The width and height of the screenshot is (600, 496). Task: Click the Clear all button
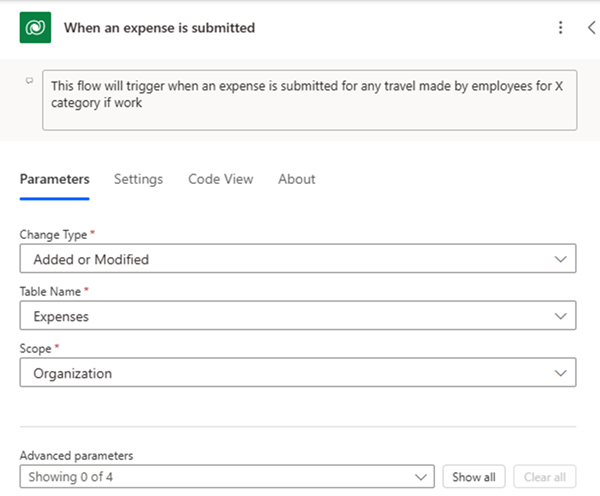(545, 477)
